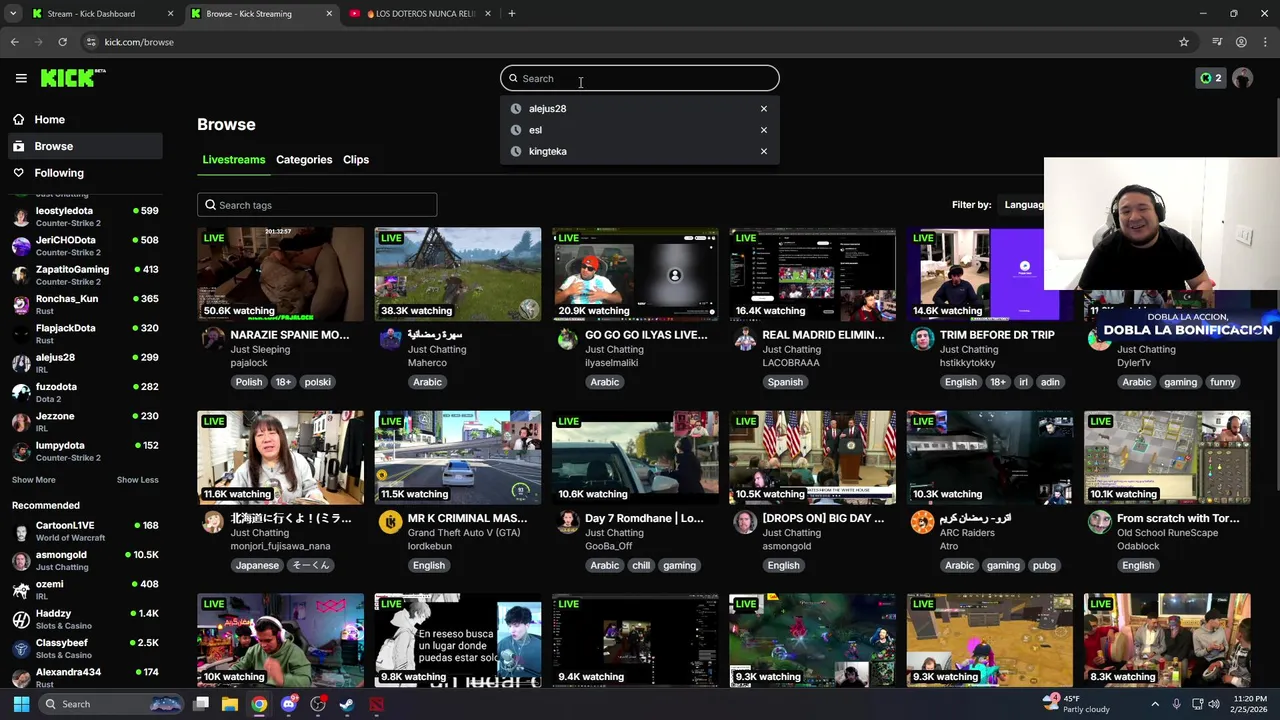Screen dimensions: 1280x720
Task: Open REAL MADRID ELIMIN stream thumbnail
Action: point(812,274)
